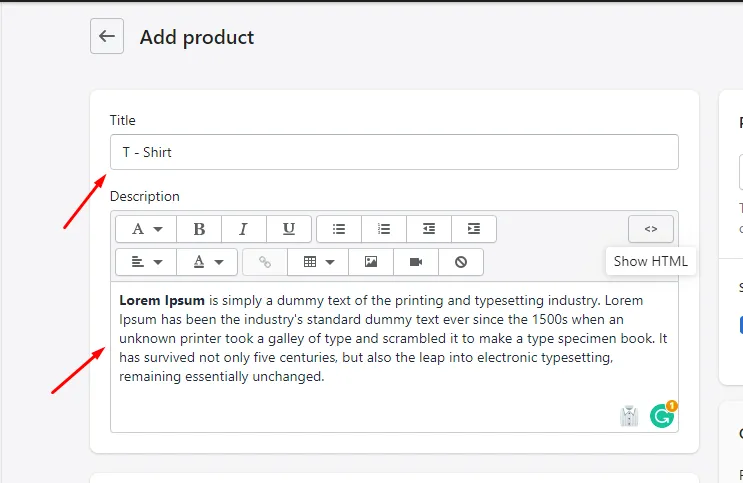This screenshot has height=483, width=743.
Task: Open the Grammarly widget
Action: (662, 415)
